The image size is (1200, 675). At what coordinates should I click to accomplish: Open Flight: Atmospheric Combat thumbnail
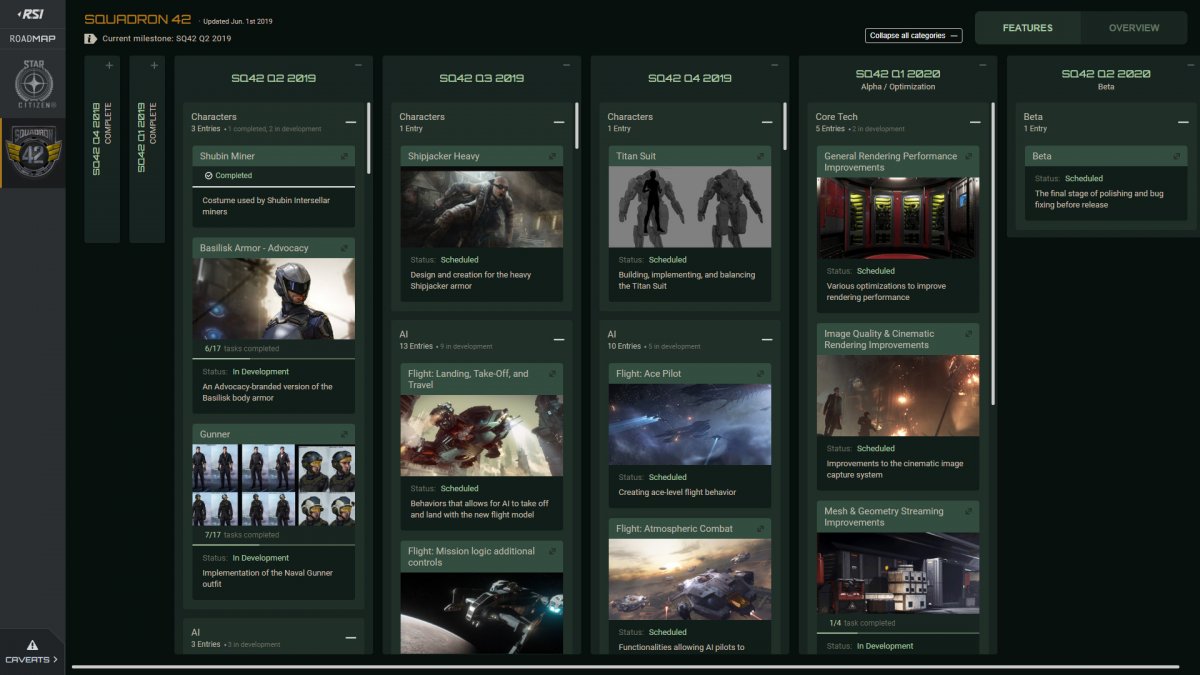tap(690, 580)
